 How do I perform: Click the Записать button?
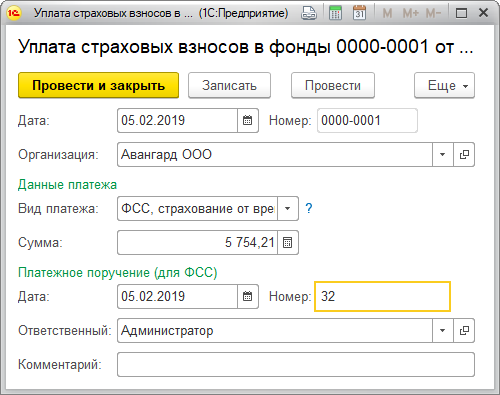tap(229, 85)
